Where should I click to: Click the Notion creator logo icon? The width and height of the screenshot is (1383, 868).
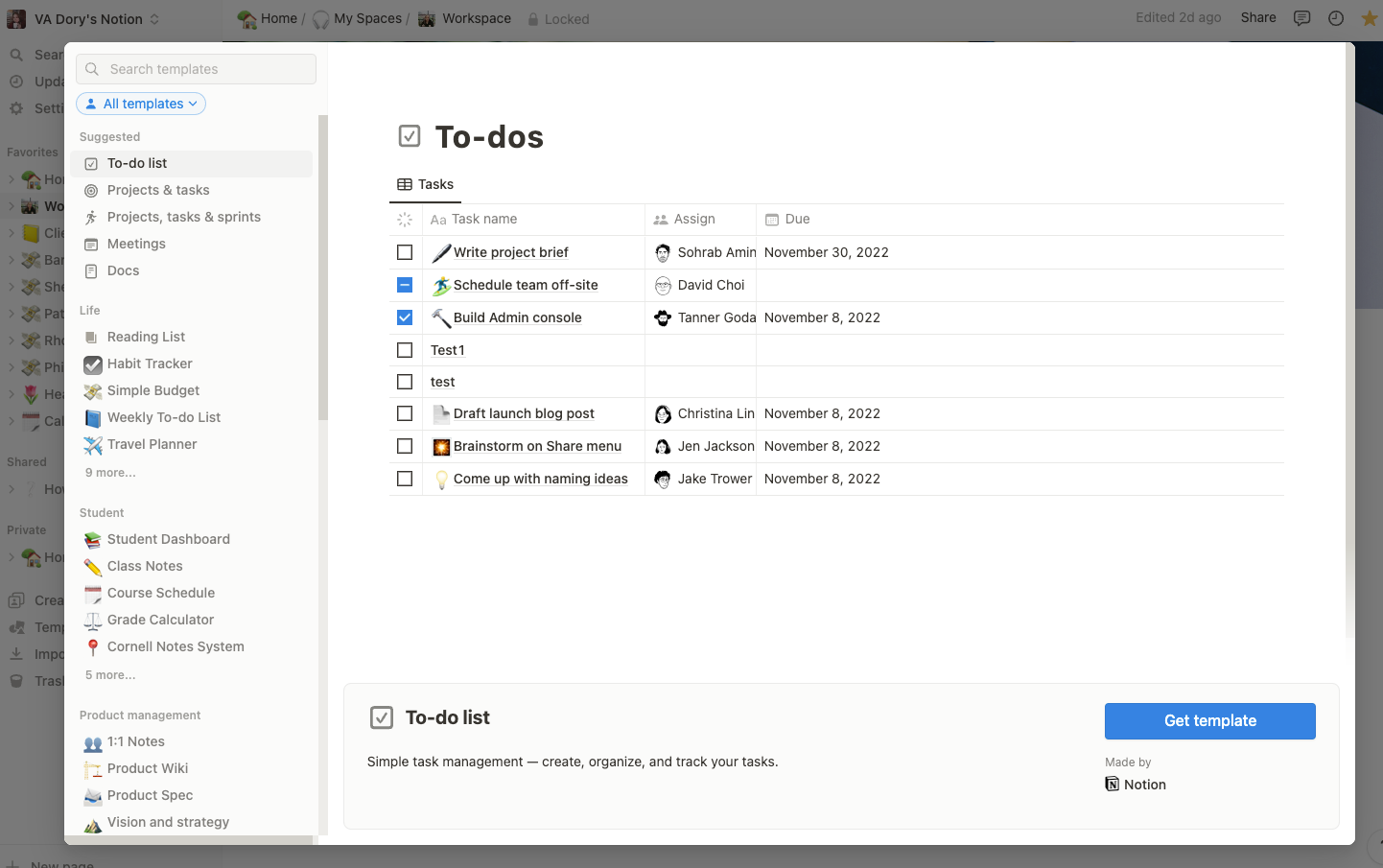[1113, 785]
